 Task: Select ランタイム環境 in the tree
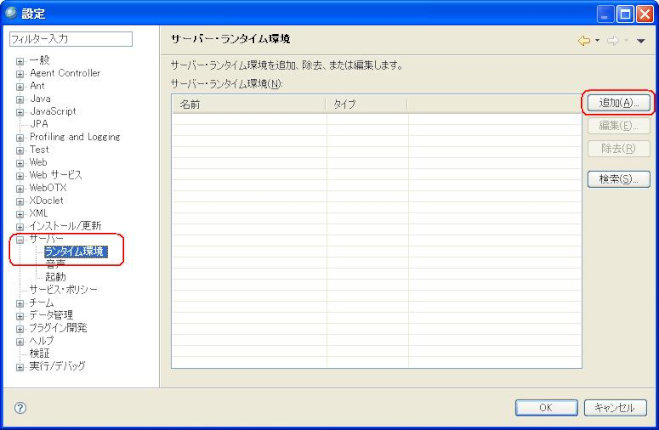pos(75,251)
